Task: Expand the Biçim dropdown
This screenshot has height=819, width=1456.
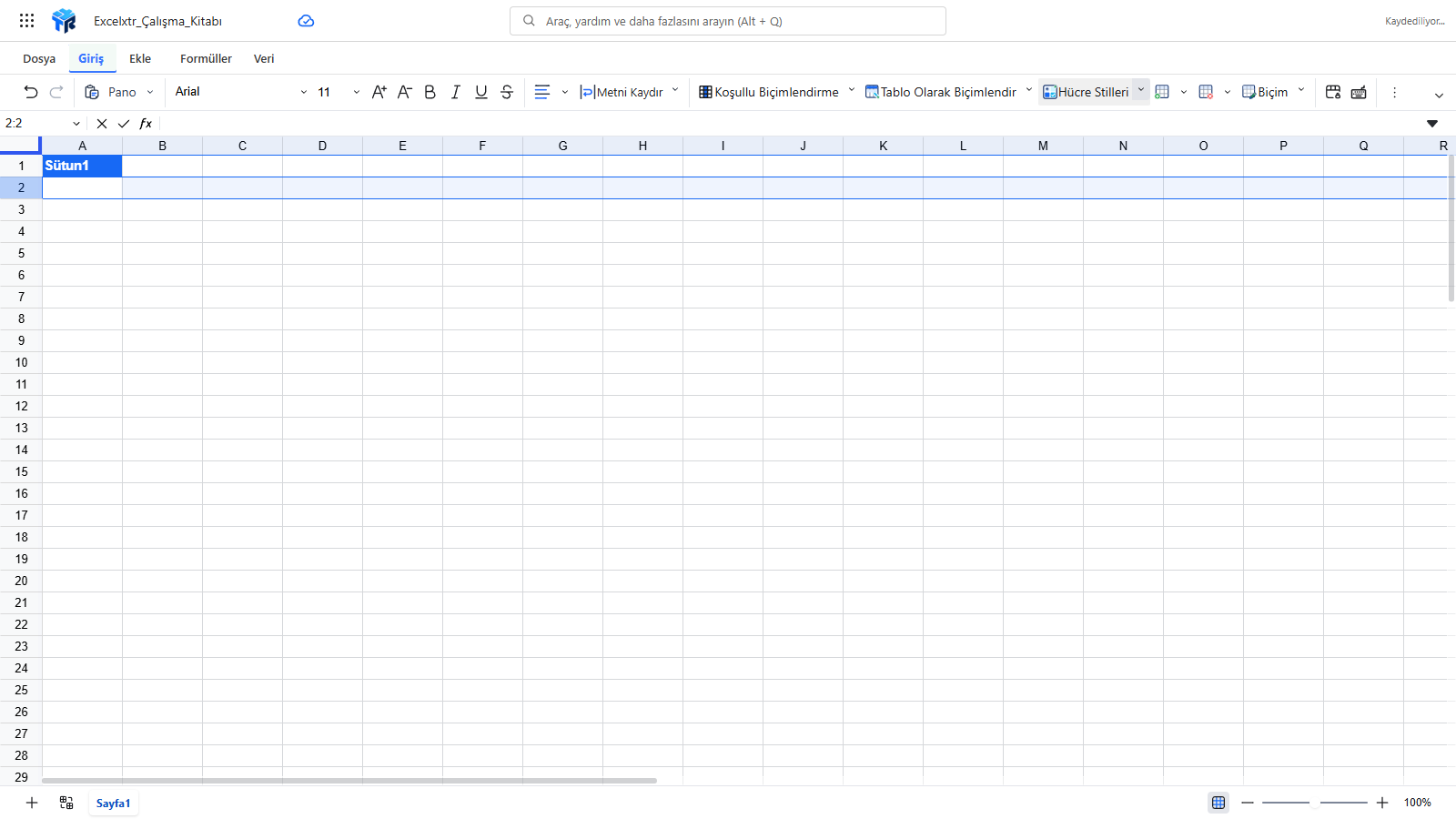Action: point(1301,90)
